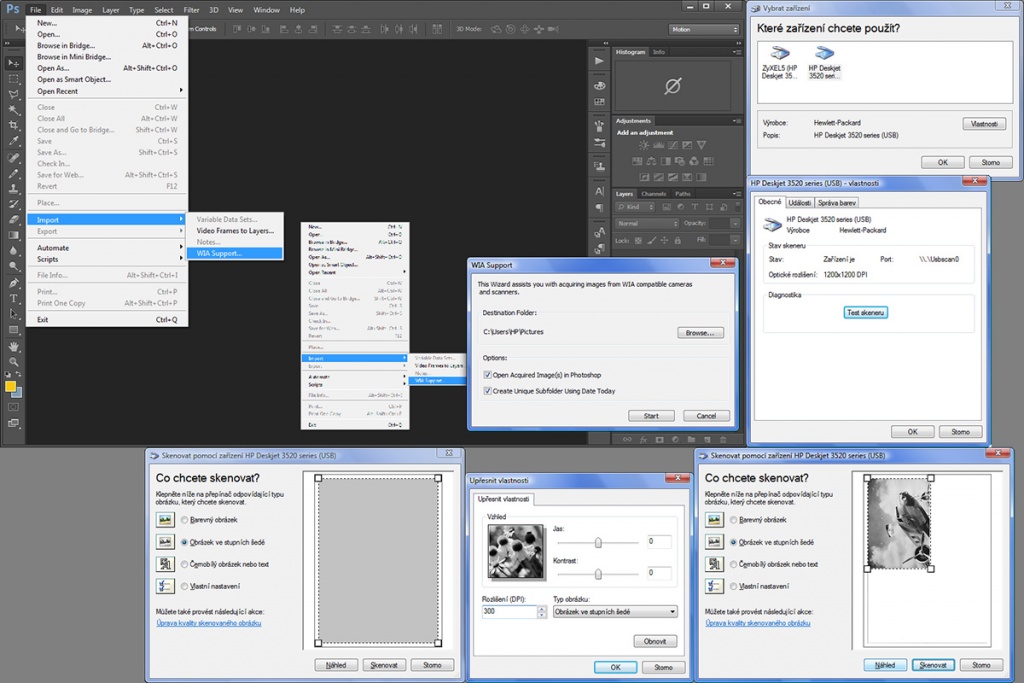
Task: Select Barevný obrázek in the bird-preview scan dialog
Action: [x=734, y=520]
